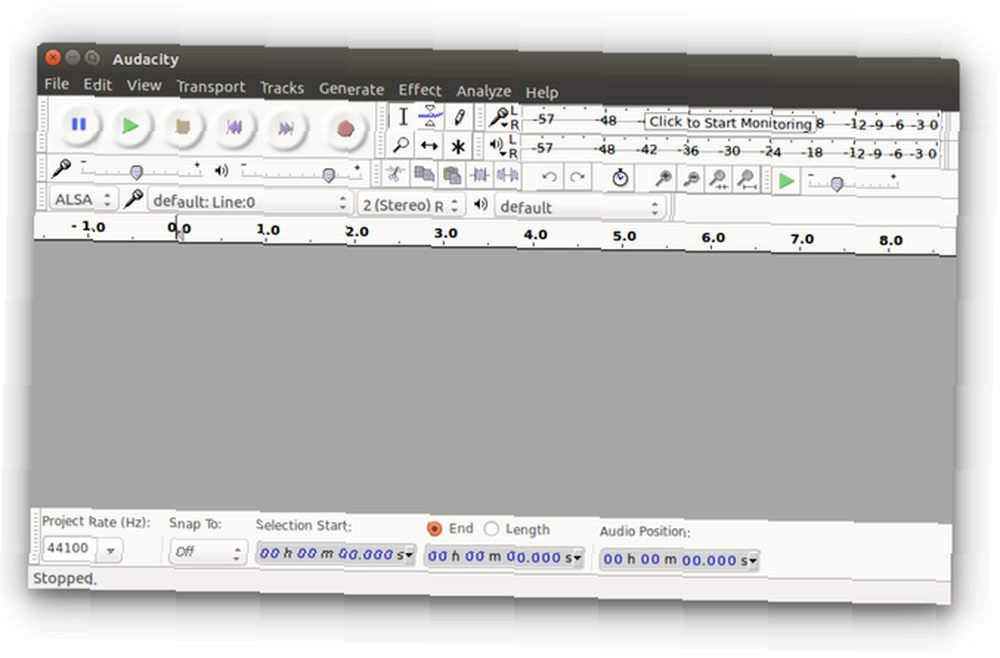This screenshot has height=658, width=1000.
Task: Select the Multi-Tool asterisk mode
Action: [458, 147]
